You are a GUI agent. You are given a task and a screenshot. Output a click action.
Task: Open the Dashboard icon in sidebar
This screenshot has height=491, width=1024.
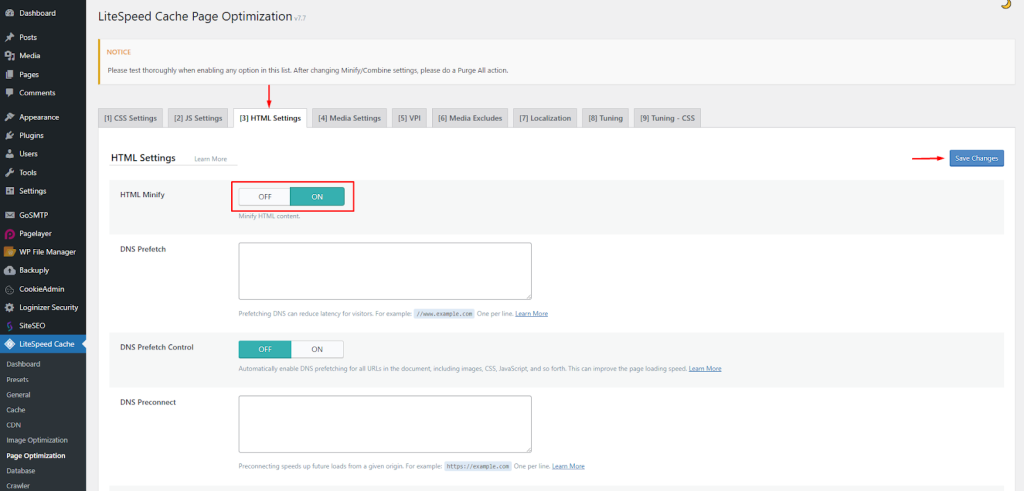(x=9, y=13)
